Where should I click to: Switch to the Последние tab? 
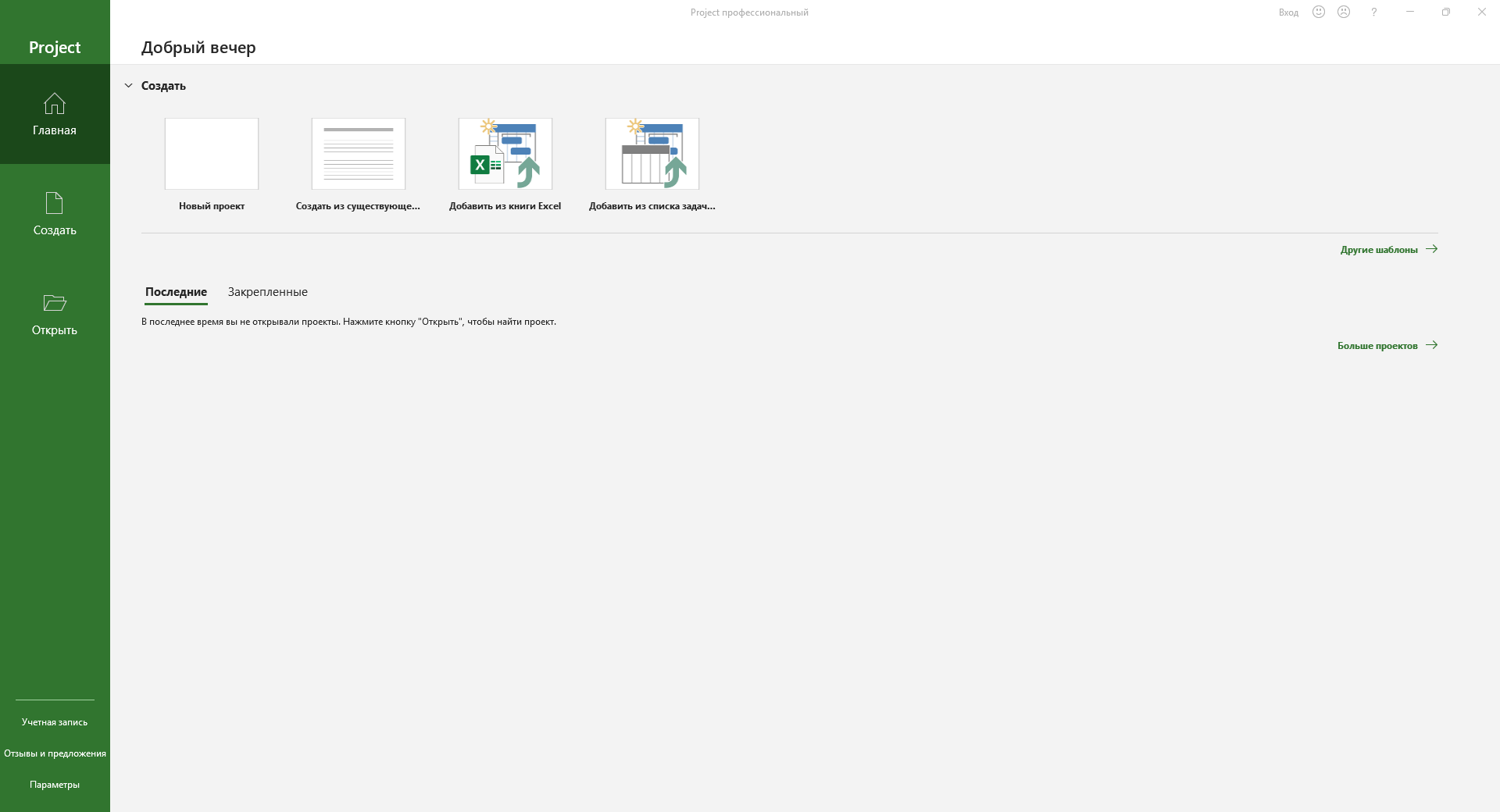coord(176,292)
